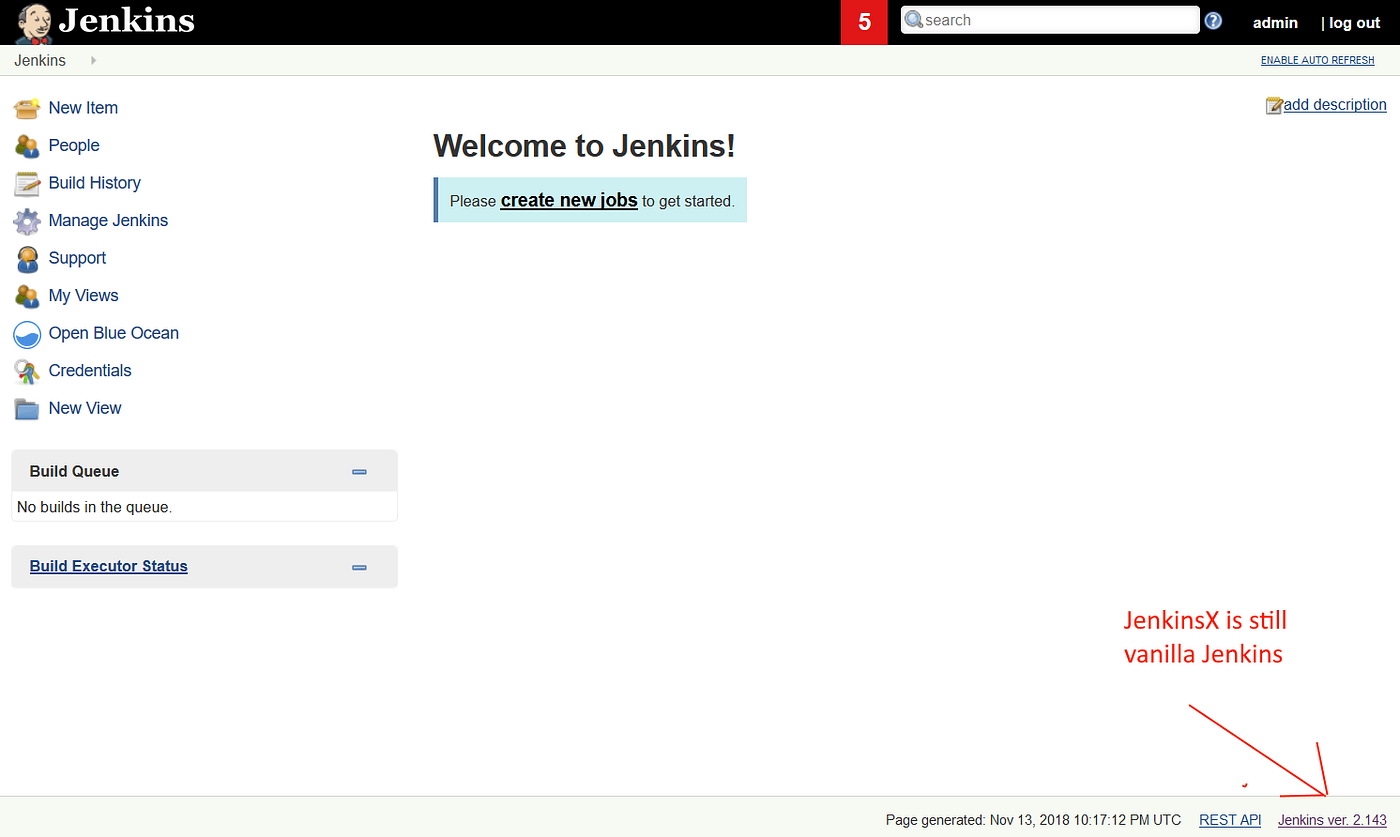Click the Support person icon
Screen dimensions: 1400x837
pos(26,258)
